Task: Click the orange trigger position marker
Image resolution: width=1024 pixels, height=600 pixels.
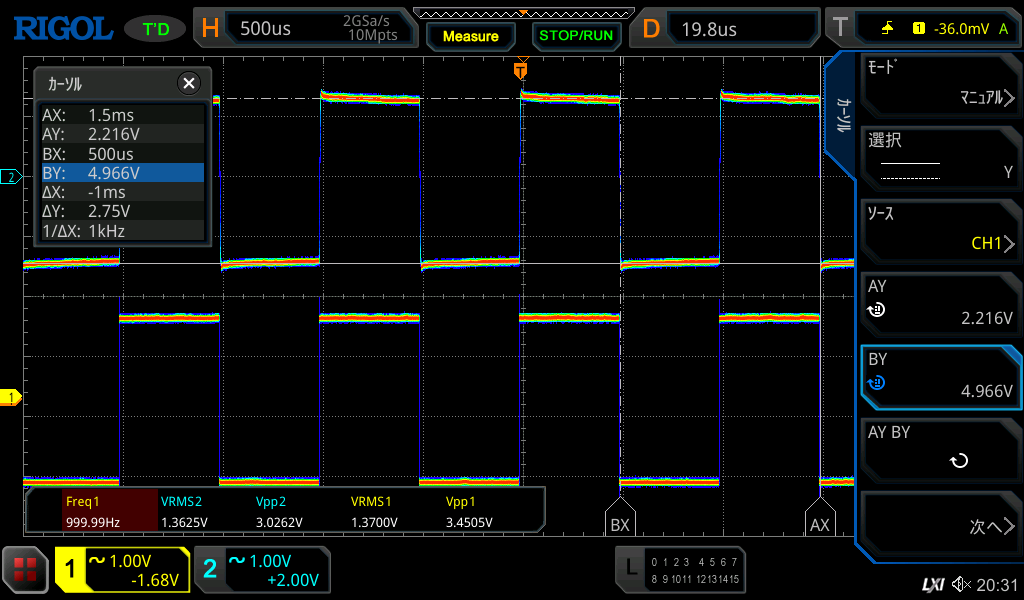Action: [520, 70]
